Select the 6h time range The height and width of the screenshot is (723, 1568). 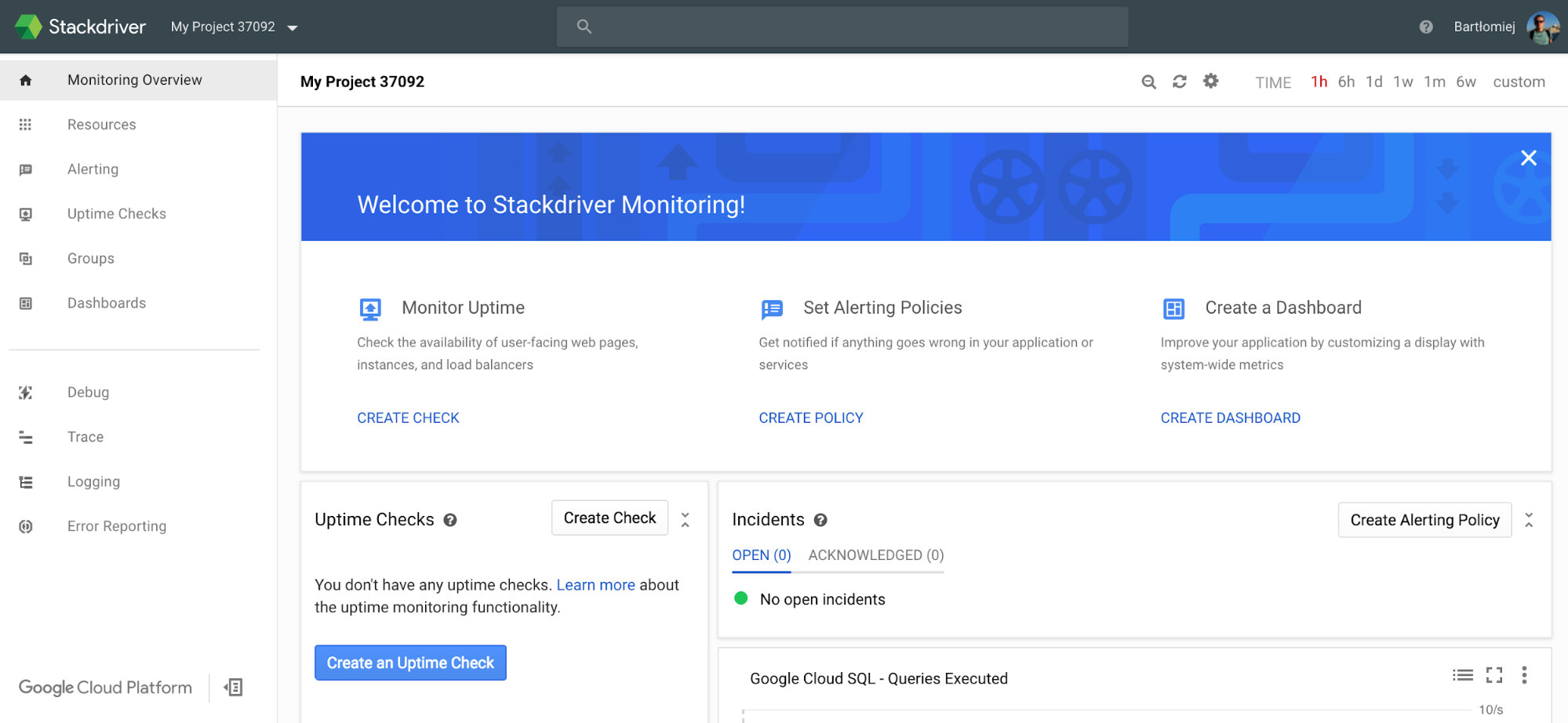(x=1346, y=82)
